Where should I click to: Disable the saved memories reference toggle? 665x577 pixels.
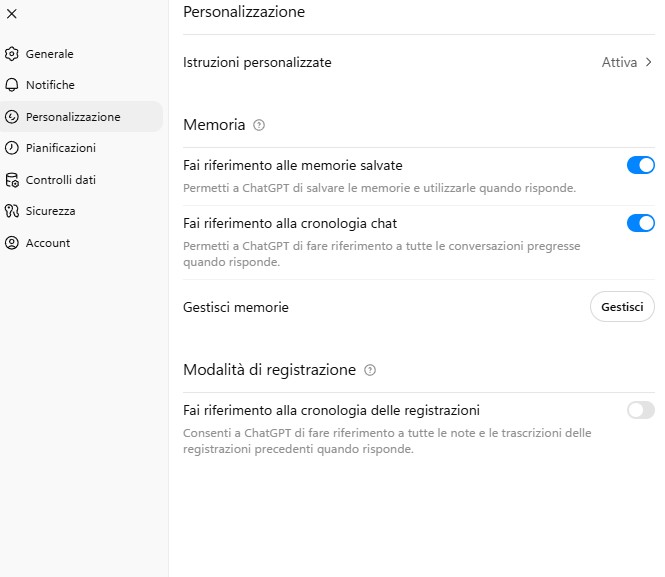(x=640, y=165)
